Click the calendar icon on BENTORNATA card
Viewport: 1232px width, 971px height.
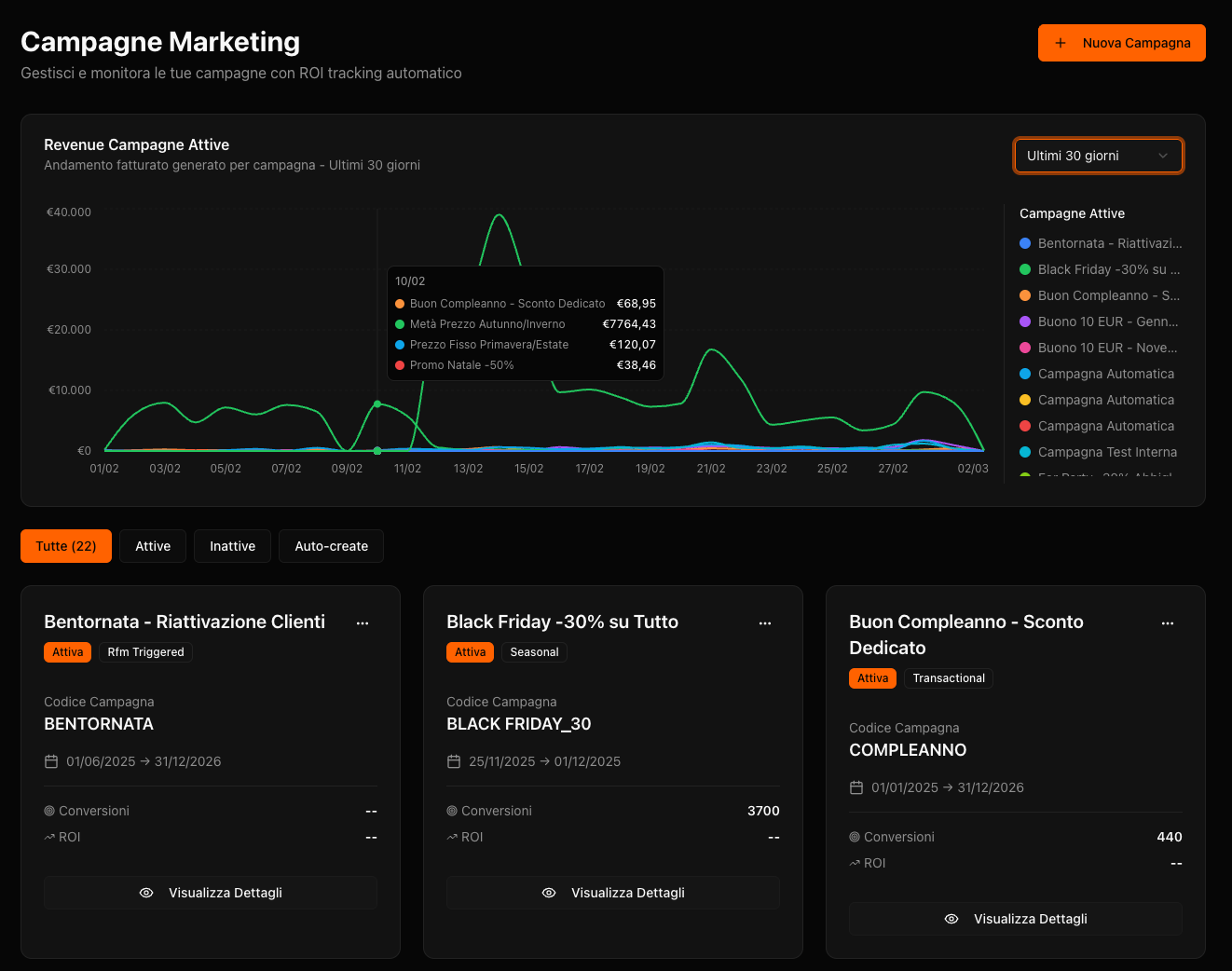51,761
